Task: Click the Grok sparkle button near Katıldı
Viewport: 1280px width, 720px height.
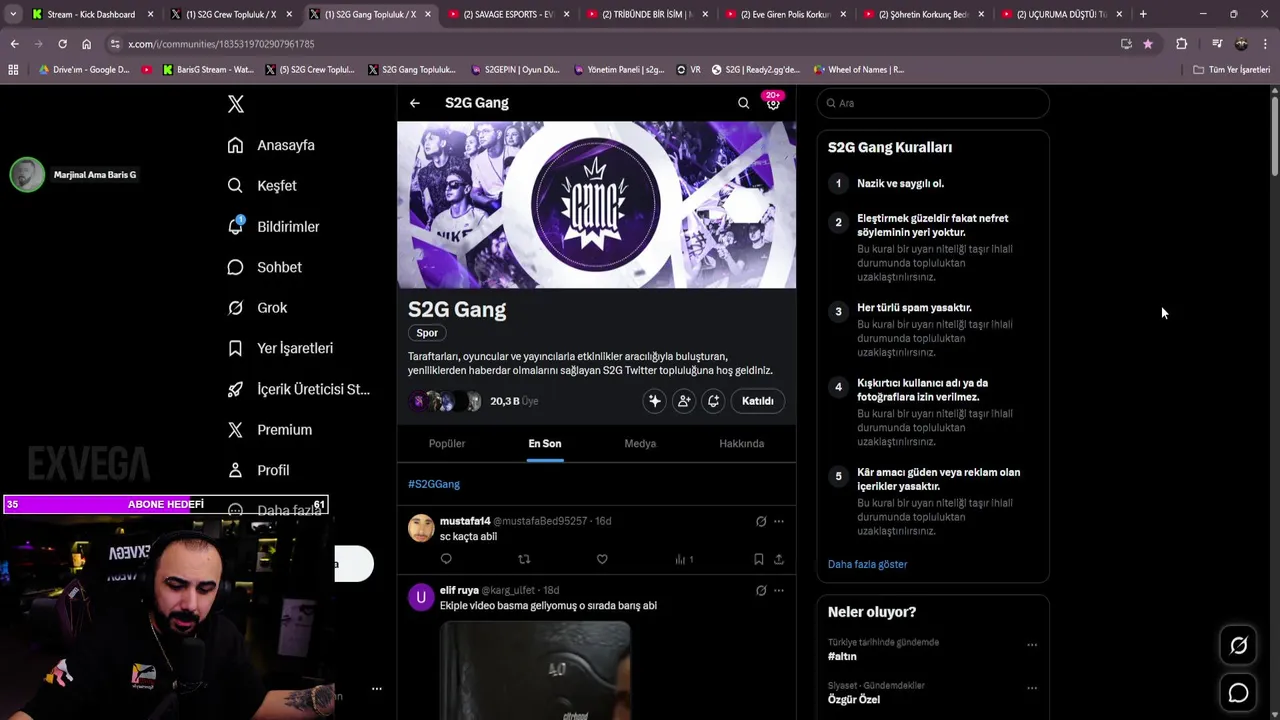Action: (655, 401)
